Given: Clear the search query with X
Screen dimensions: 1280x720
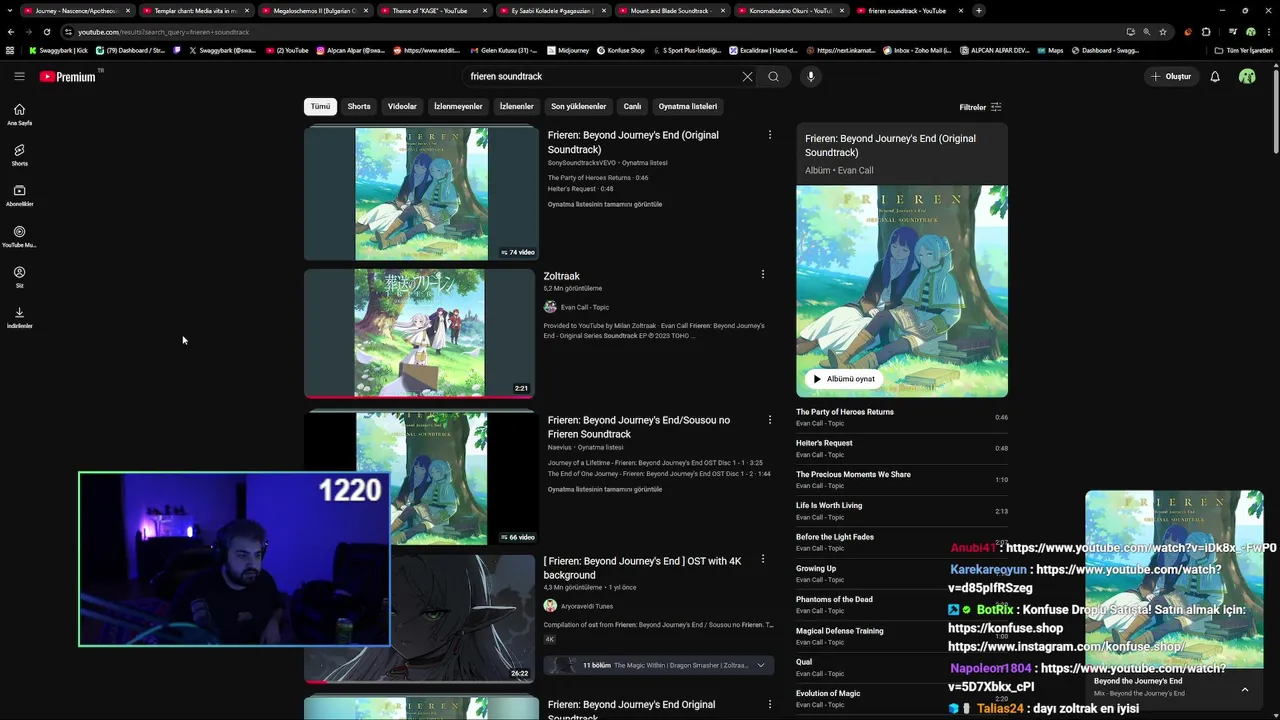Looking at the screenshot, I should tap(747, 76).
